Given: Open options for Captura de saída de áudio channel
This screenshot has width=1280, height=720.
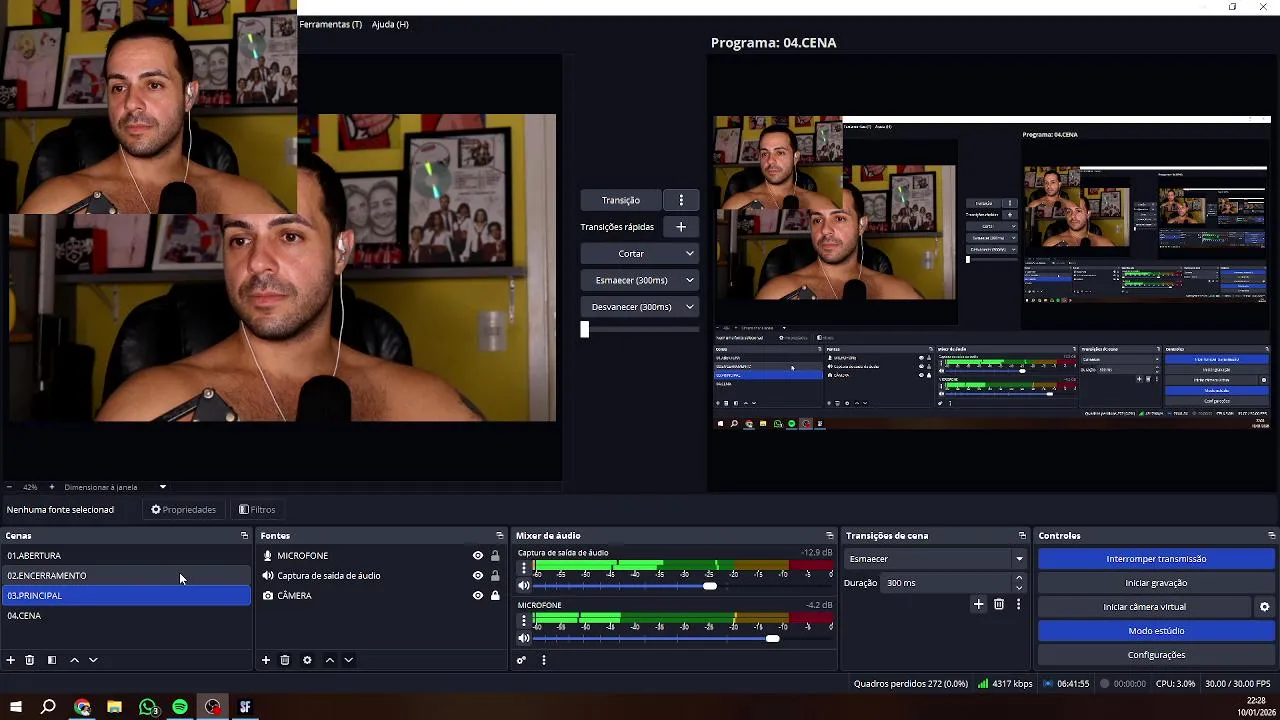Looking at the screenshot, I should 523,568.
